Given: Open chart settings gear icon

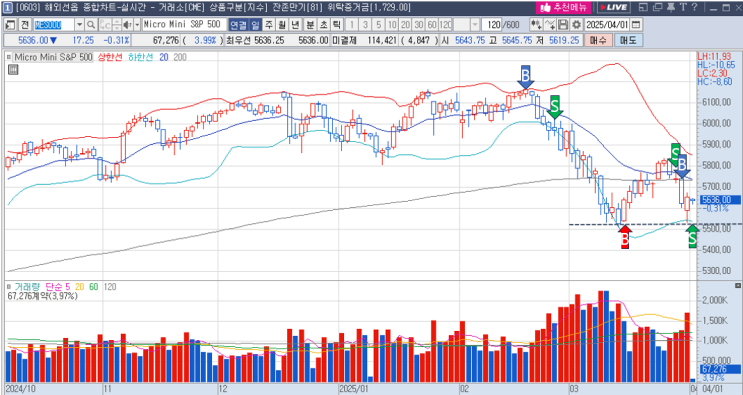Looking at the screenshot, I should point(576,25).
